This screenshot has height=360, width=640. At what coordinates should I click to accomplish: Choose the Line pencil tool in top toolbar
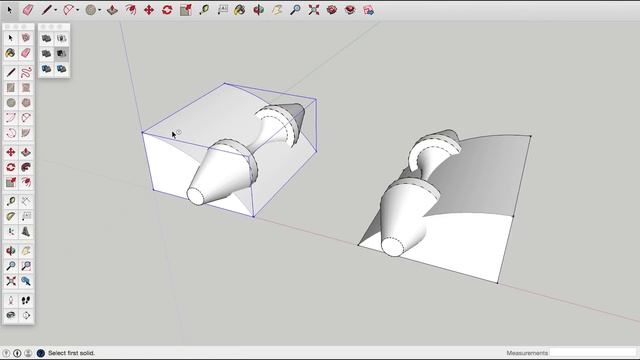(47, 10)
